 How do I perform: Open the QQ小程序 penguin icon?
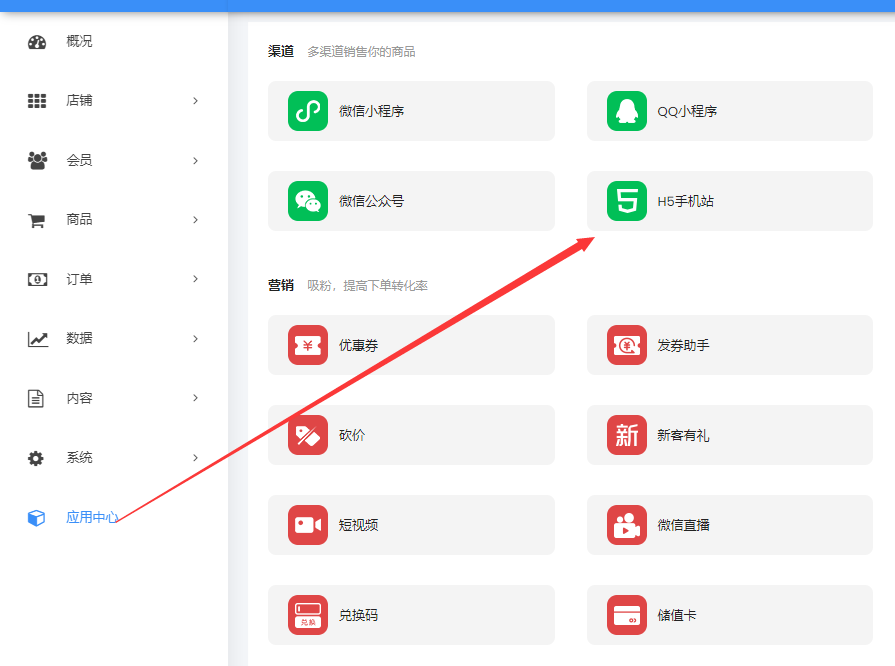click(627, 111)
